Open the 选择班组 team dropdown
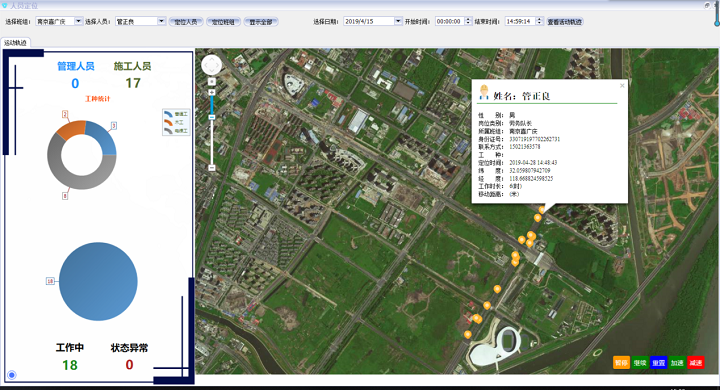The width and height of the screenshot is (720, 390). click(x=78, y=21)
